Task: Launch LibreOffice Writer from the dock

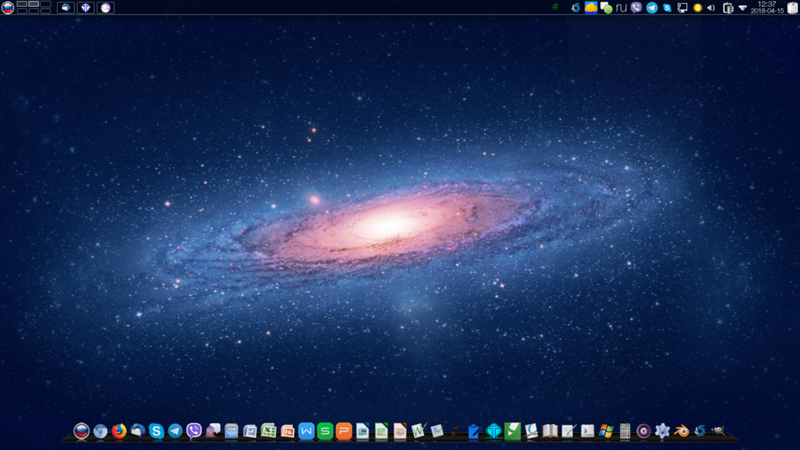Action: point(362,431)
